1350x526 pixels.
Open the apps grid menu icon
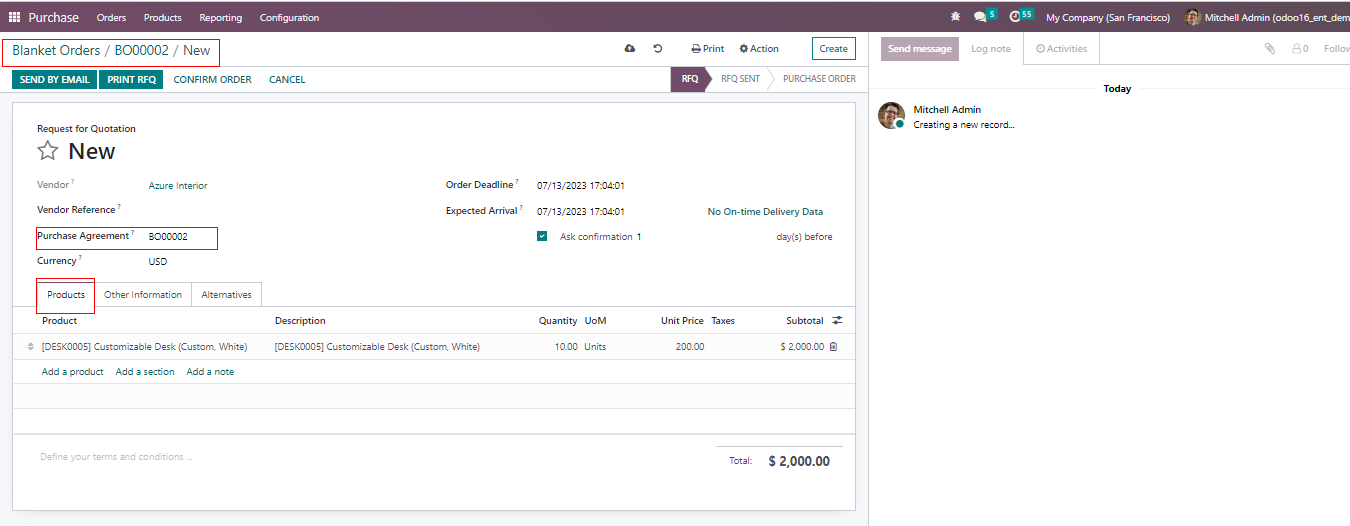point(14,17)
